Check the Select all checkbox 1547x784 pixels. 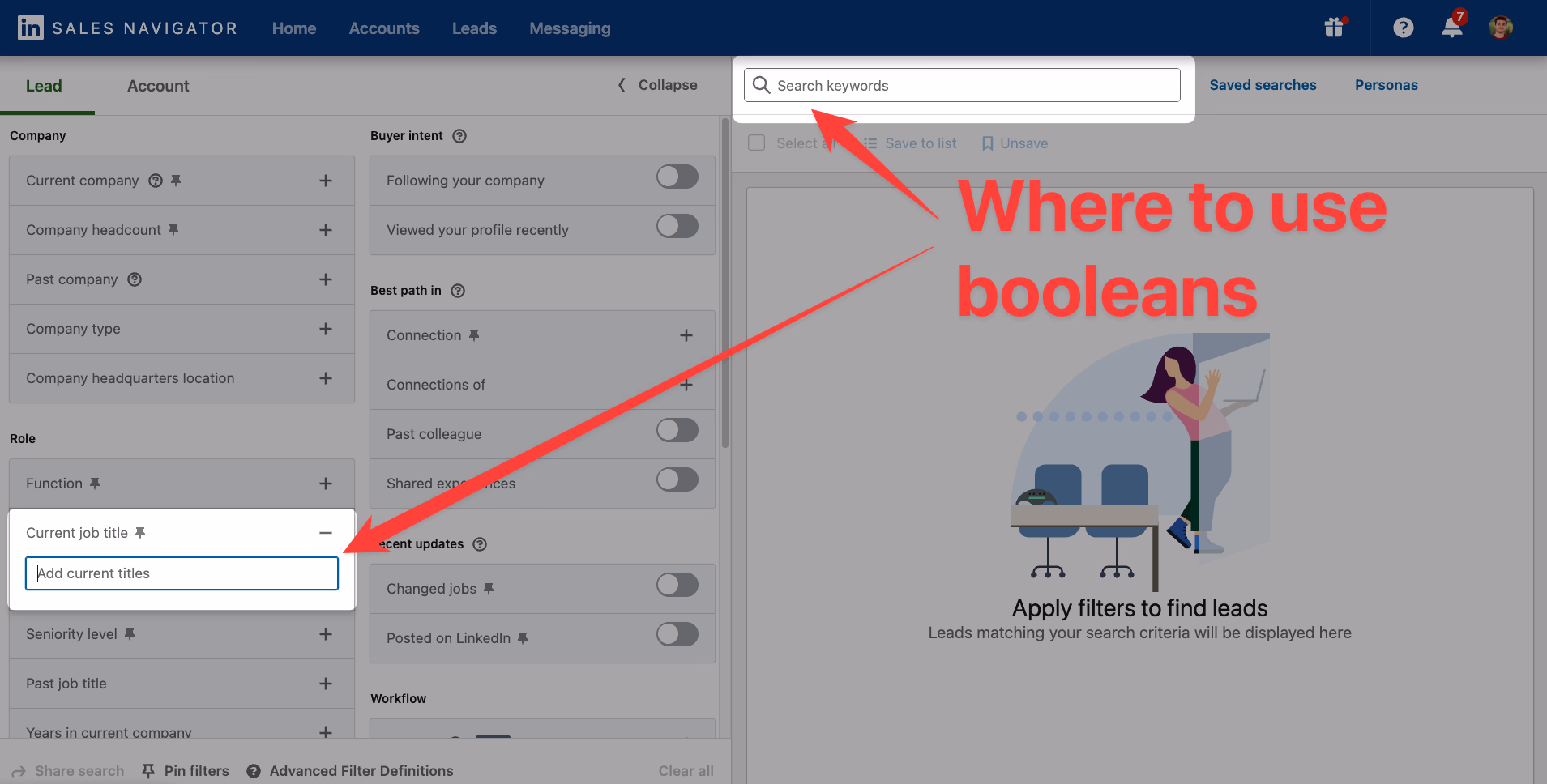coord(757,143)
